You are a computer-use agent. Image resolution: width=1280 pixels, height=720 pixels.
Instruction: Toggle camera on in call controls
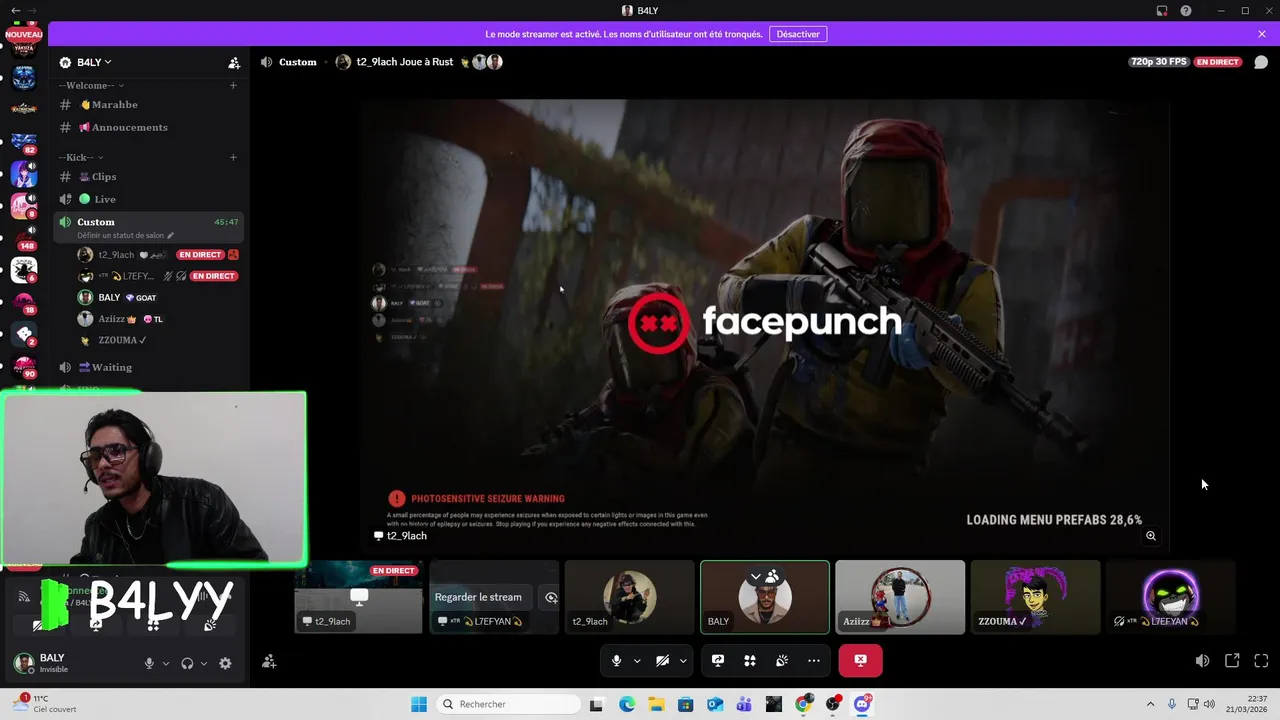(662, 660)
